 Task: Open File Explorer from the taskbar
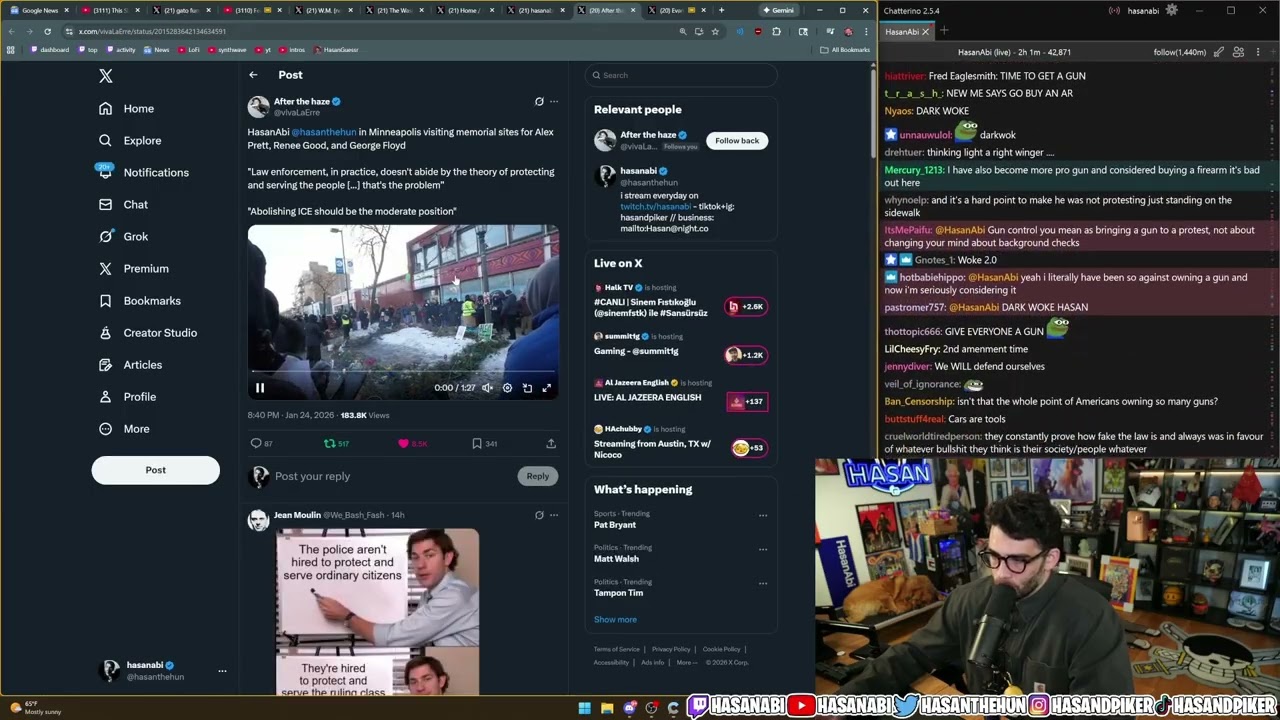click(x=607, y=709)
